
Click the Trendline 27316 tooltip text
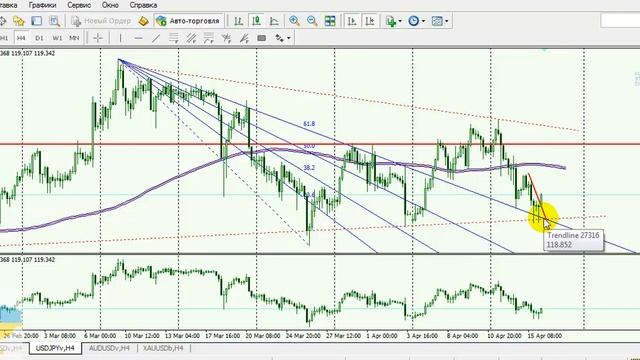tap(573, 236)
